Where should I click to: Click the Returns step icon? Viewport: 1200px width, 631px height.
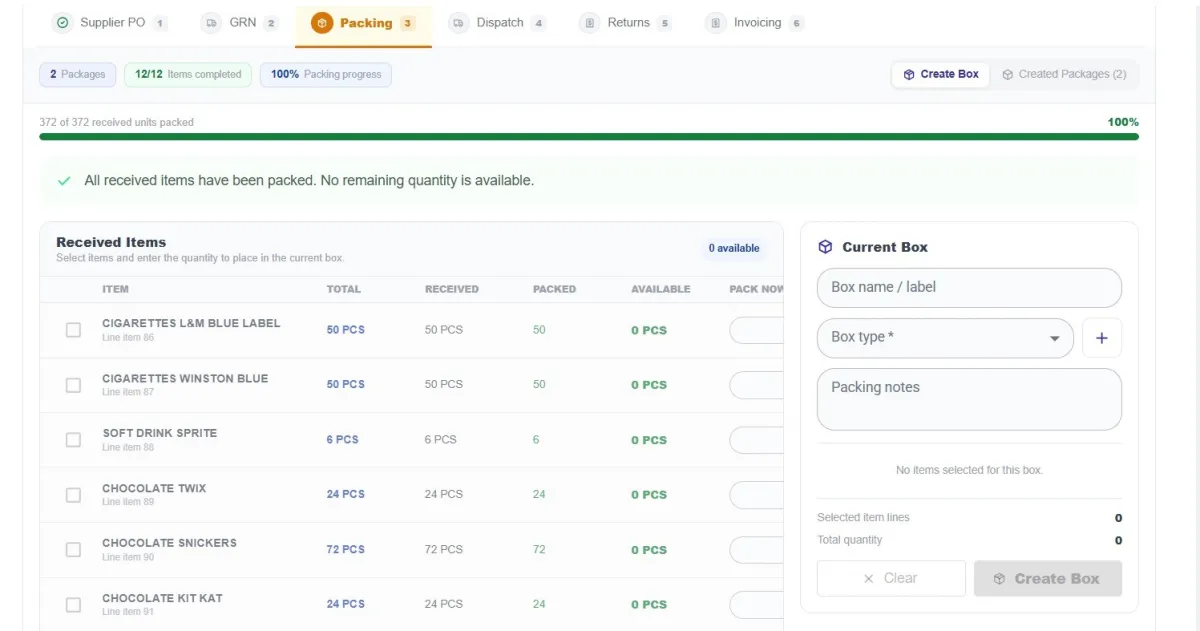click(590, 22)
